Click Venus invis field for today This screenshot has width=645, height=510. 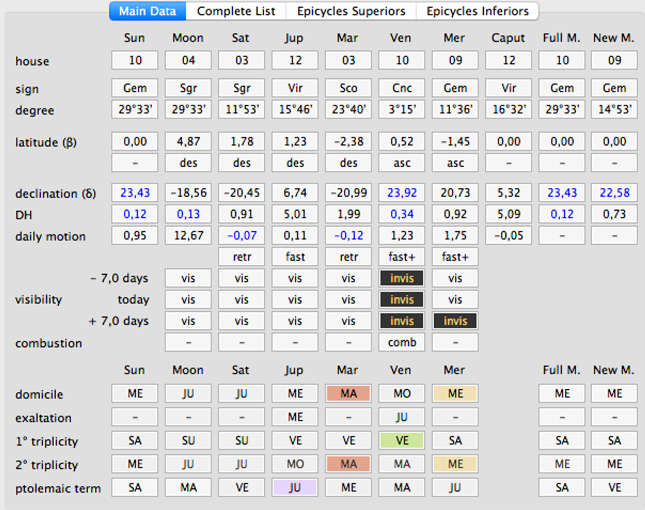pos(402,299)
